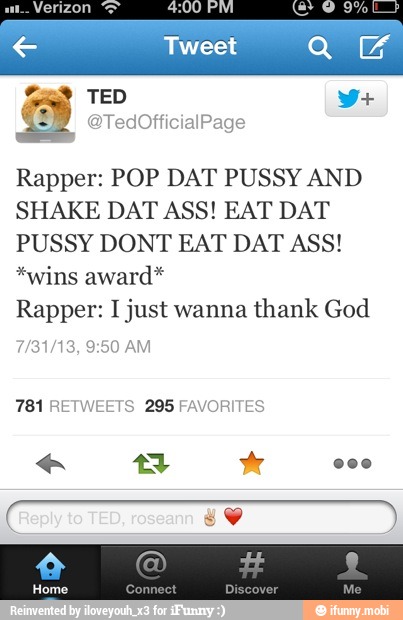The height and width of the screenshot is (620, 403).
Task: Open more options three-dot menu
Action: pos(352,463)
